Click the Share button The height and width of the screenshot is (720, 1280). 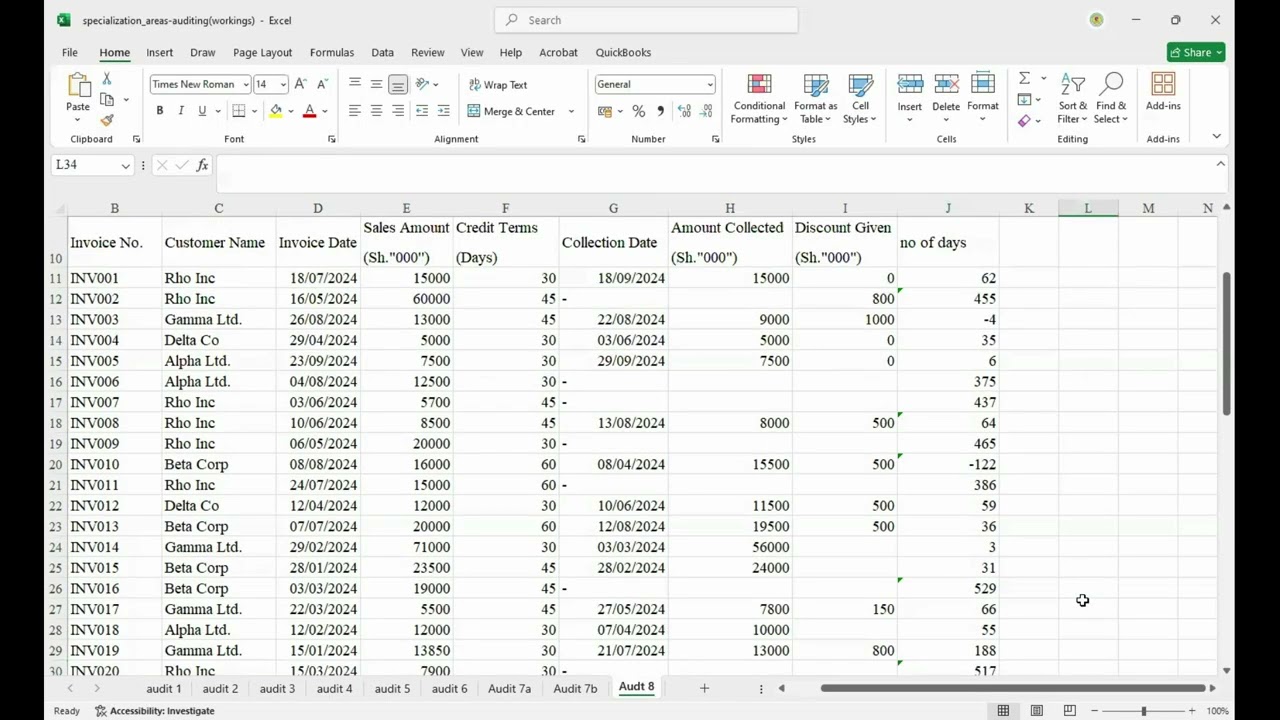[1196, 52]
